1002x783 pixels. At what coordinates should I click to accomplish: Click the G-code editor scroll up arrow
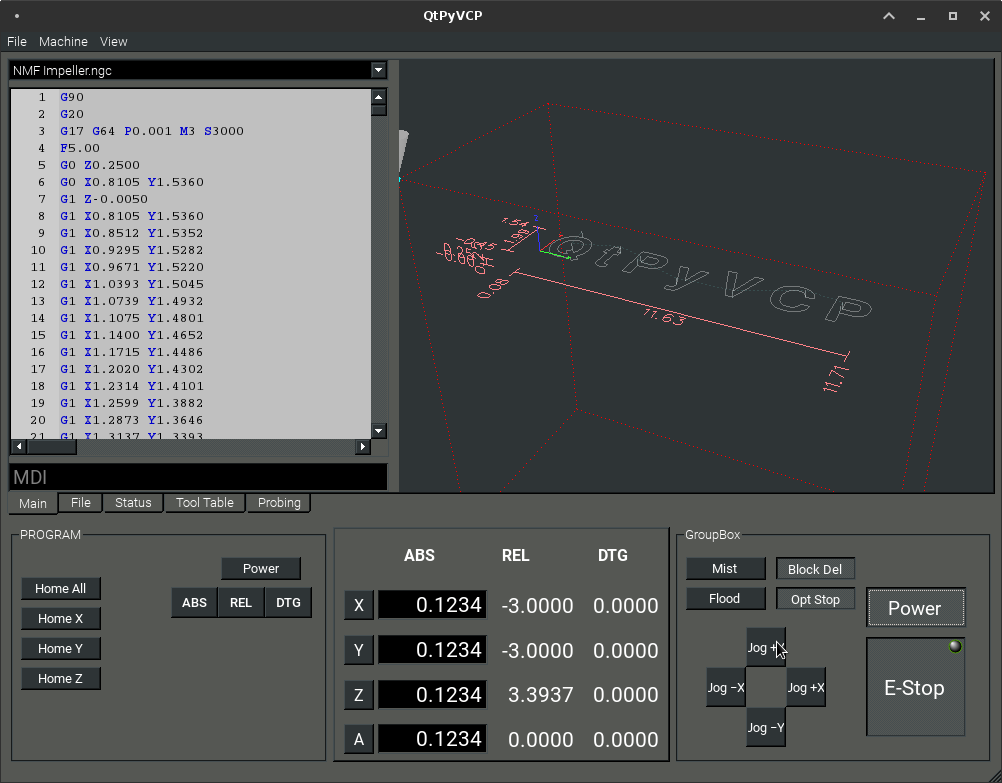pyautogui.click(x=378, y=97)
